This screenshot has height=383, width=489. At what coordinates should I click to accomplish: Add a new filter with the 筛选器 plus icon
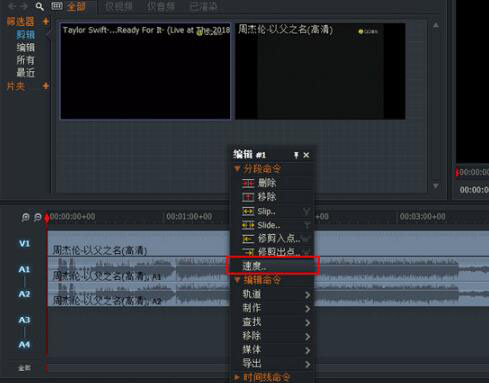[x=46, y=22]
